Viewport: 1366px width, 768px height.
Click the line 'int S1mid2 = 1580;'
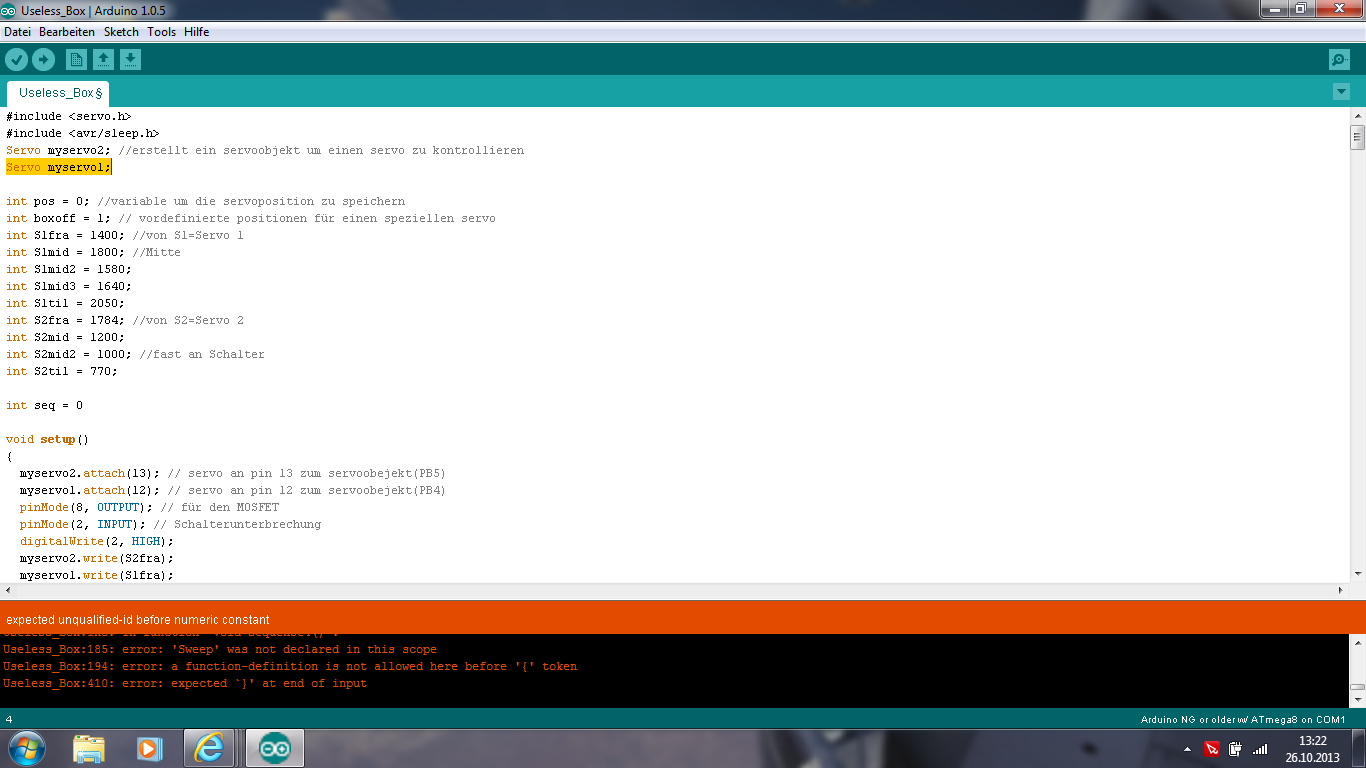68,269
